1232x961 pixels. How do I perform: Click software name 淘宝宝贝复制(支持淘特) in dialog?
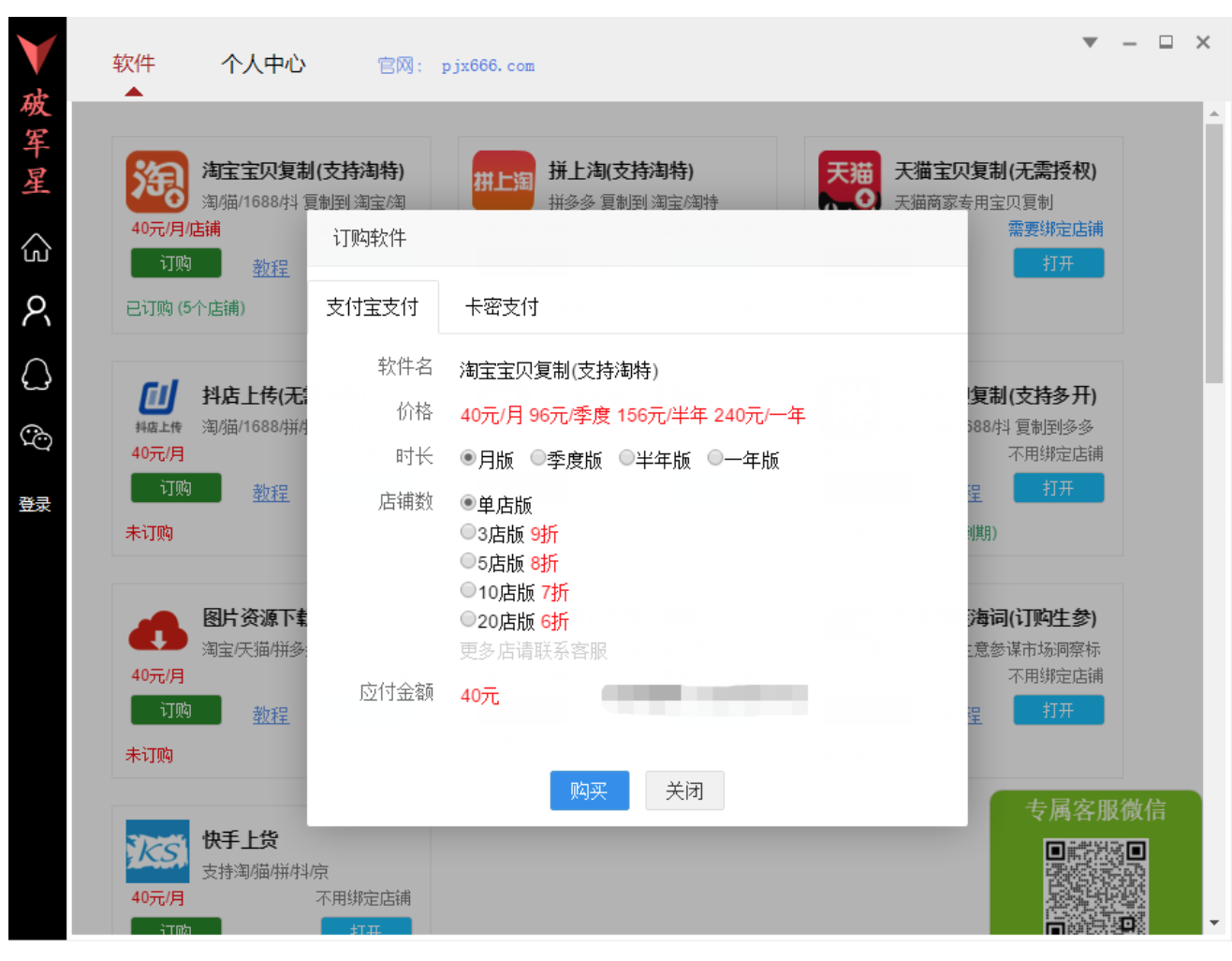coord(559,370)
